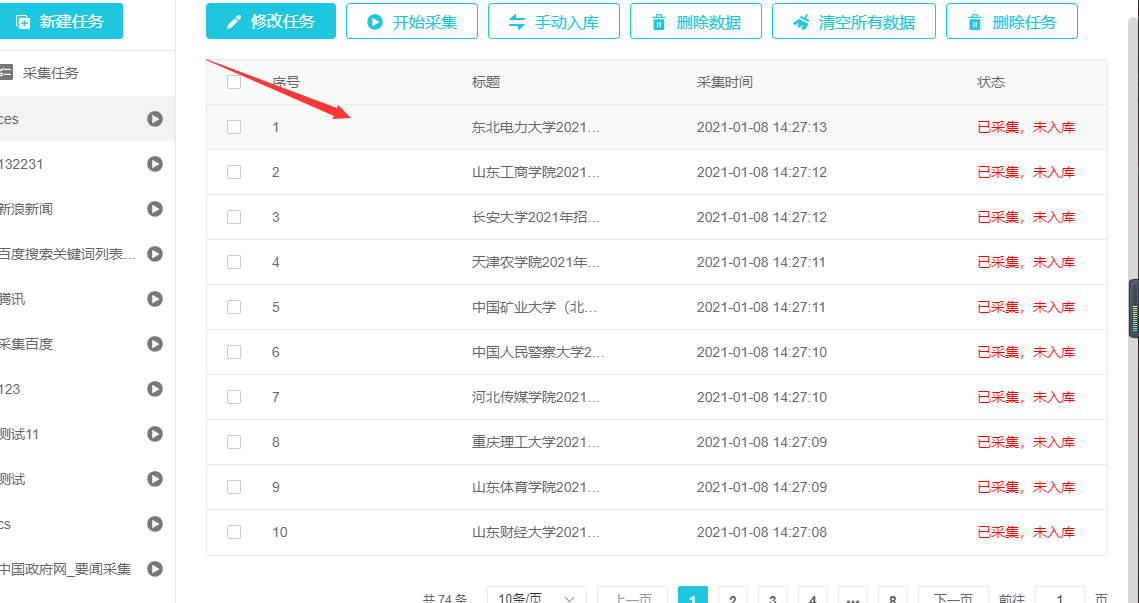The image size is (1139, 603).
Task: Click the pagination ellipsis button
Action: coord(853,596)
